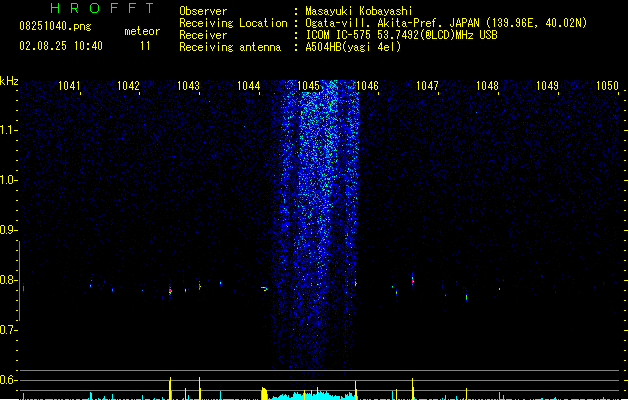Click the receiver value ICOM IC-575 53.7492 MHz
This screenshot has height=400, width=629.
[401, 35]
